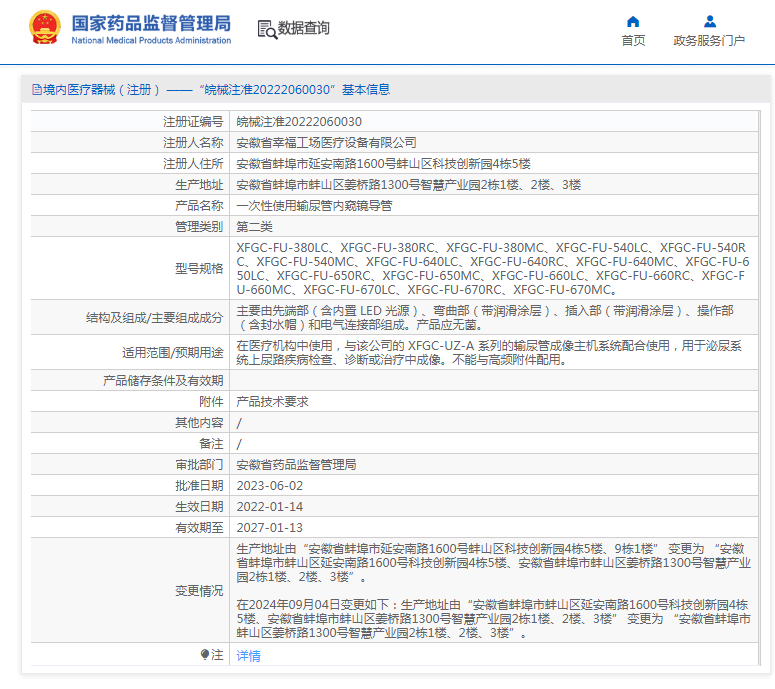The image size is (775, 689).
Task: Click the 变更情况 change history text
Action: [494, 591]
